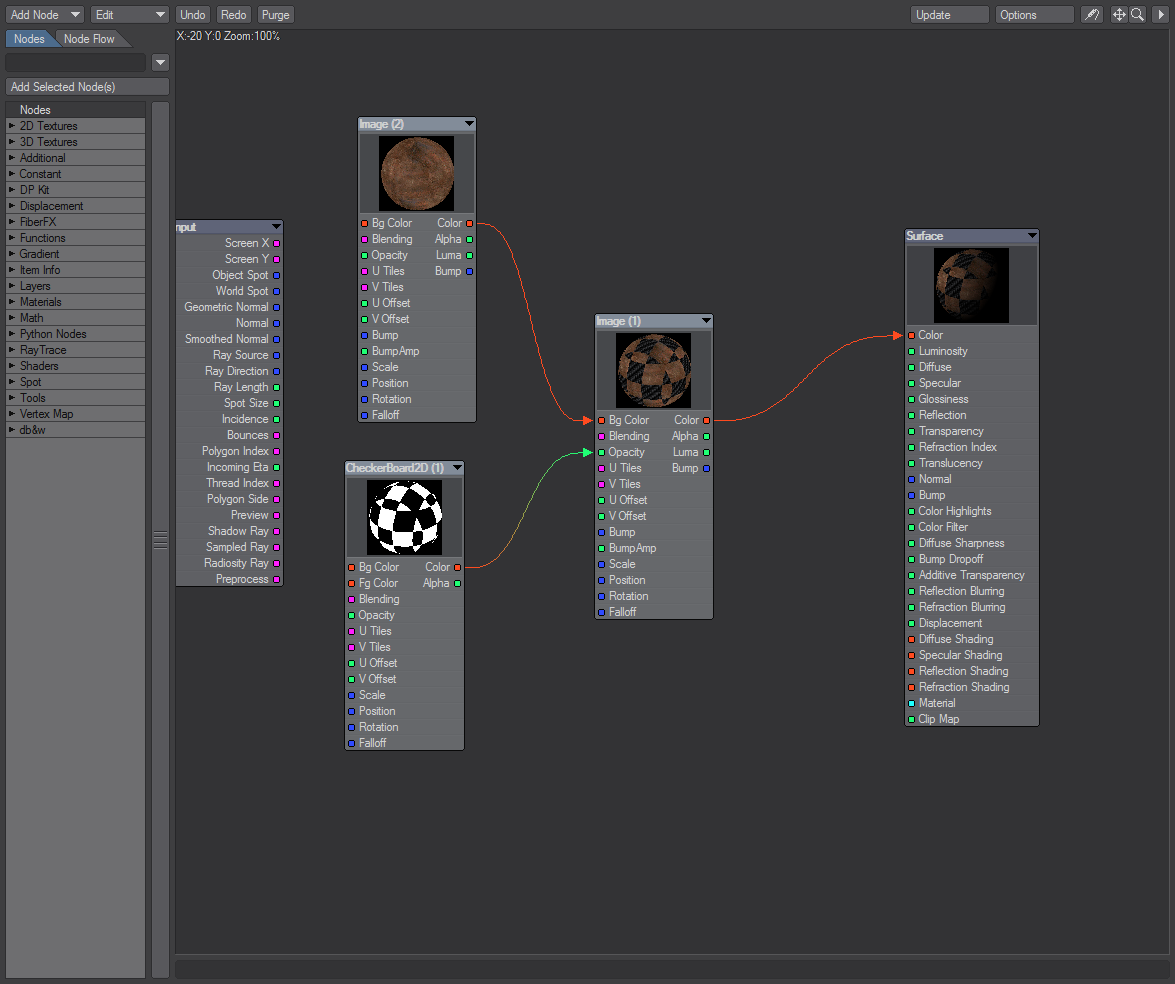The height and width of the screenshot is (984, 1175).
Task: Activate the pan view cross-arrows icon
Action: click(x=1119, y=15)
